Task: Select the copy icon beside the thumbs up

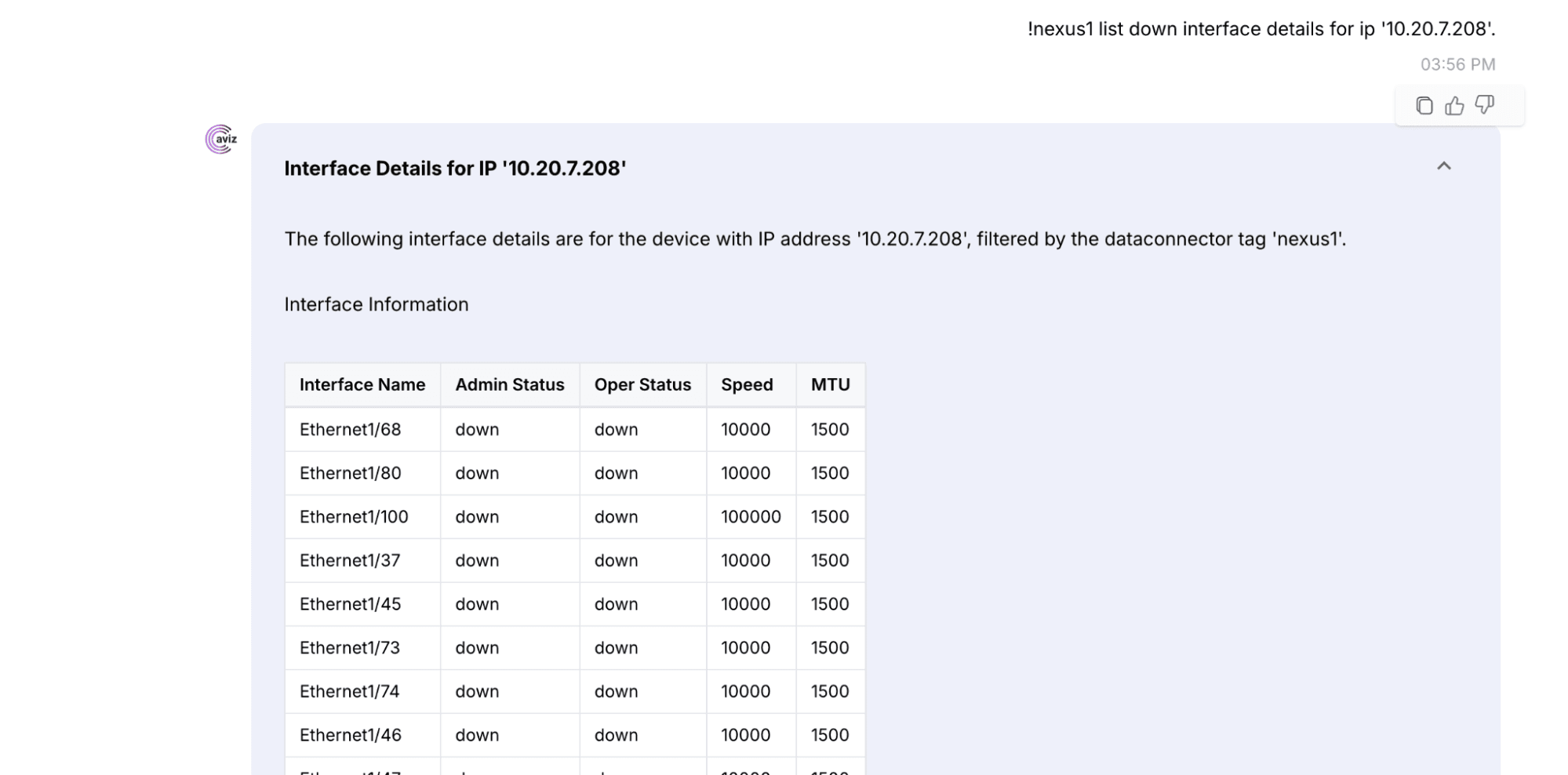Action: click(x=1424, y=104)
